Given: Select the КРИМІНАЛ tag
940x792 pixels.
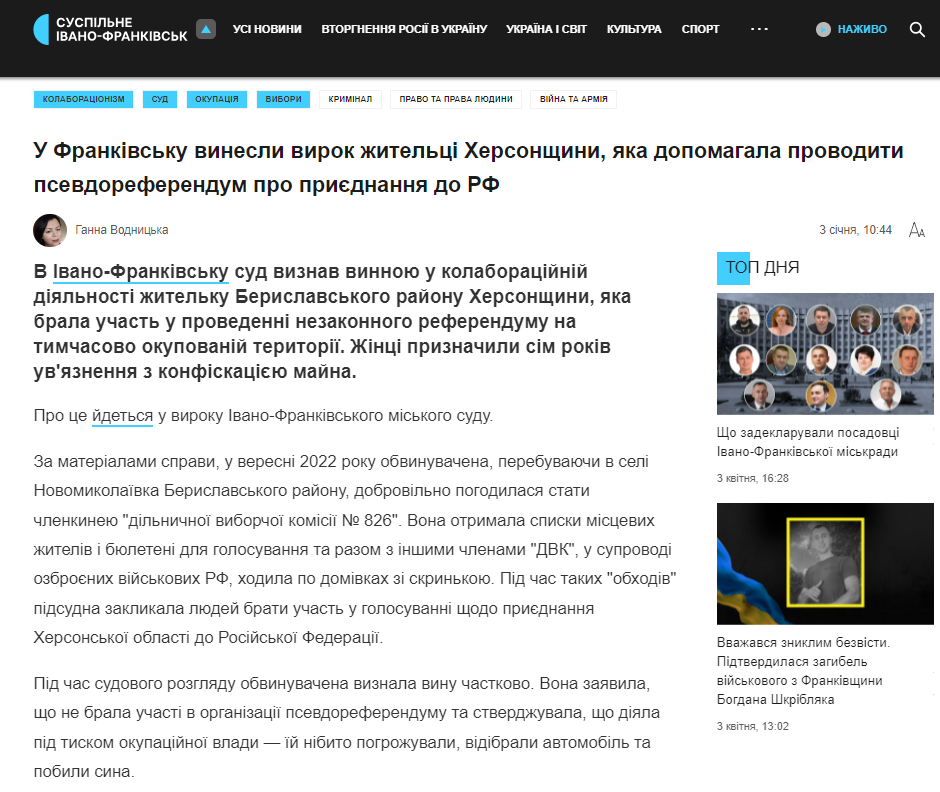Looking at the screenshot, I should 349,99.
